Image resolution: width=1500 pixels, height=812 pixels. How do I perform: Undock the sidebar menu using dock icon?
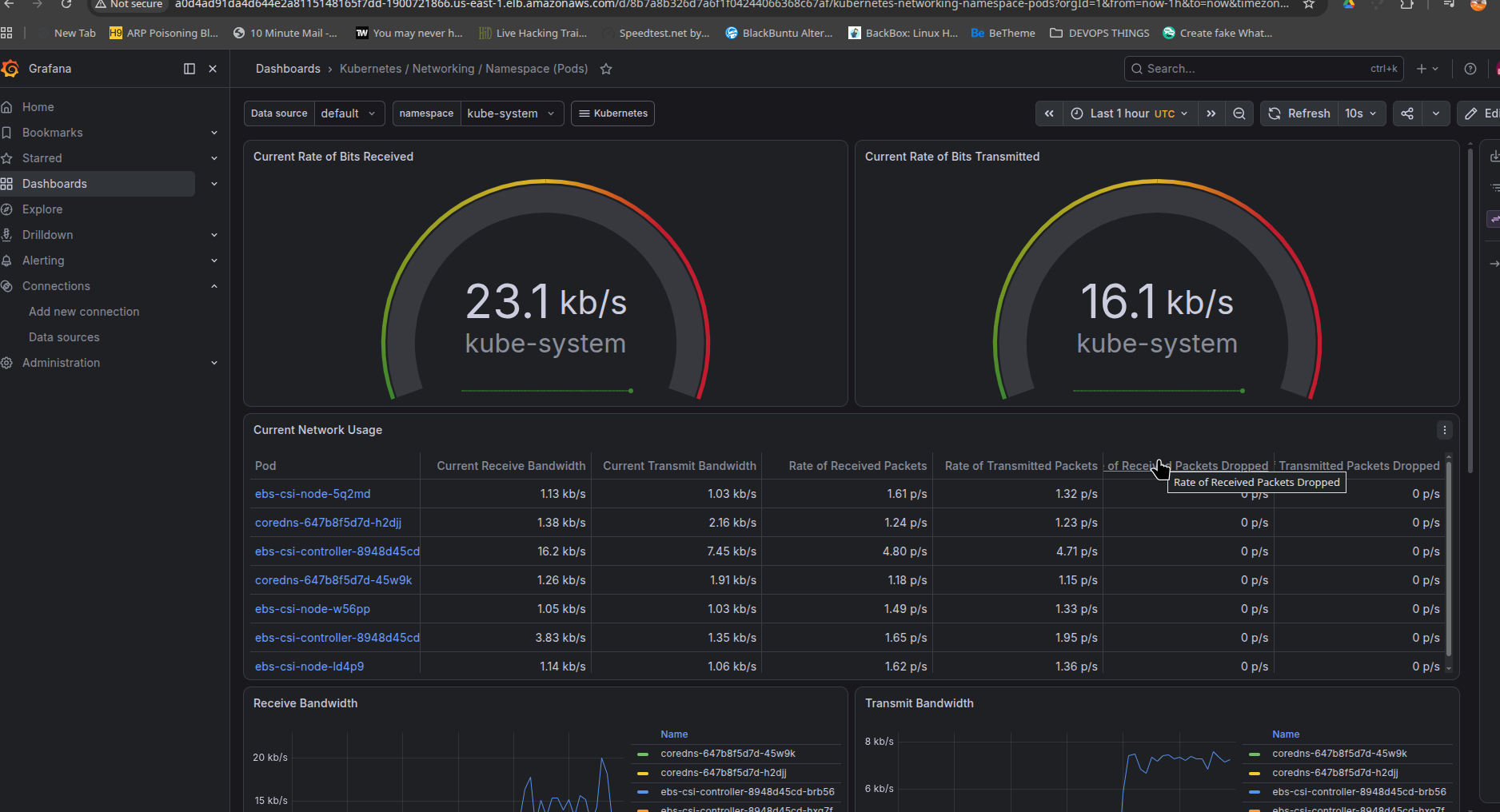coord(189,69)
